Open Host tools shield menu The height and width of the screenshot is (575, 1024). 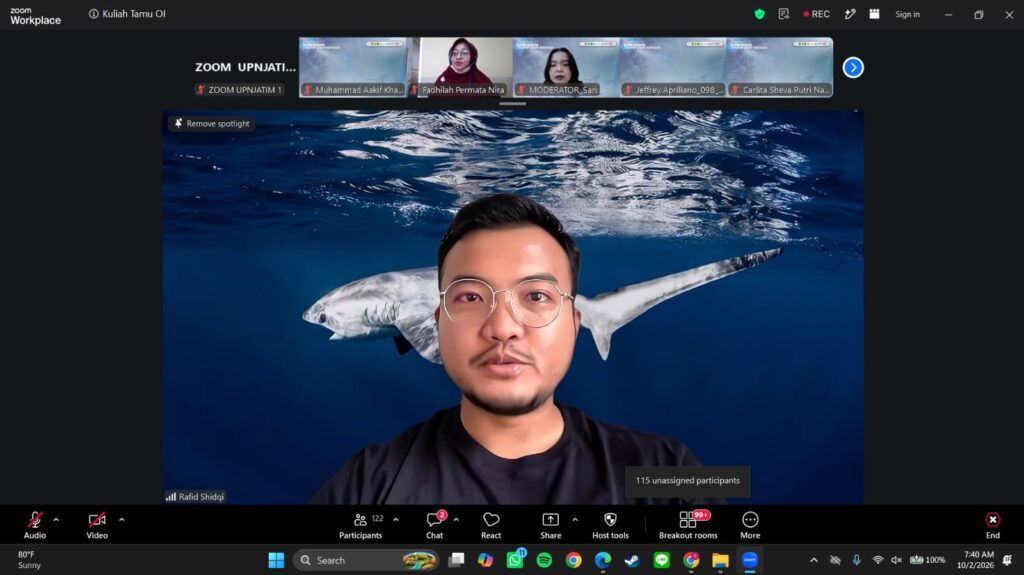(611, 525)
